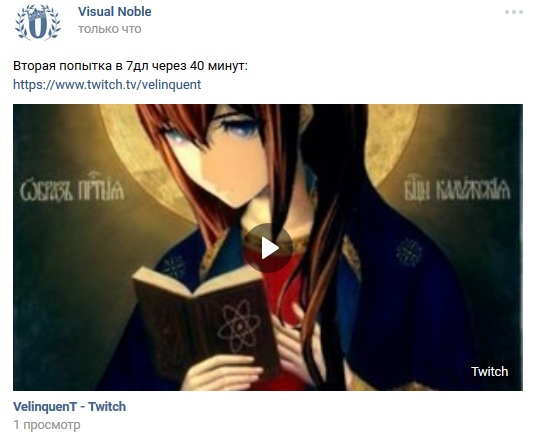This screenshot has width=539, height=440.
Task: Click the open book in the preview image
Action: tap(203, 316)
